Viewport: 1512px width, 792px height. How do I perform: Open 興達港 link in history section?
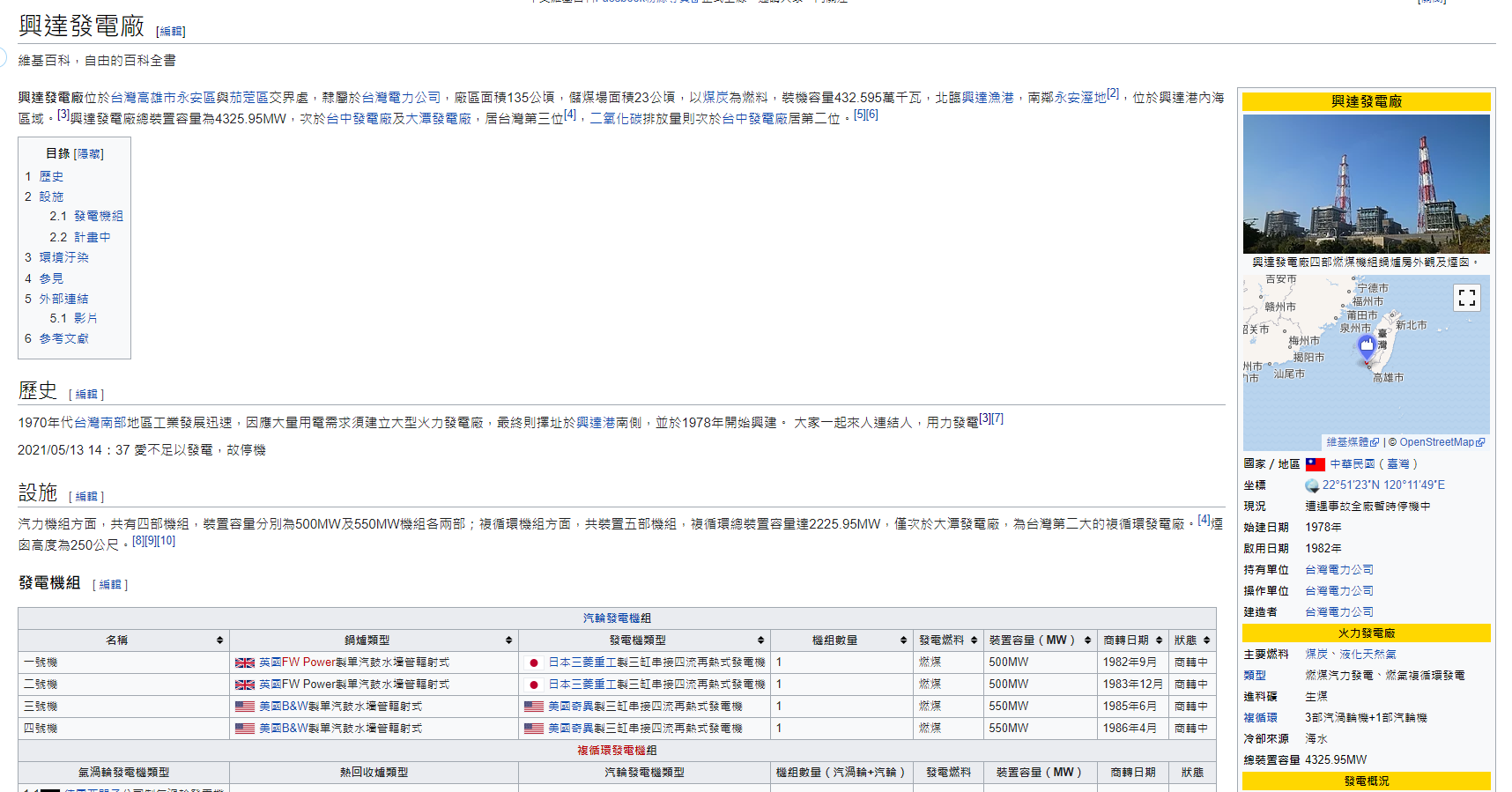pyautogui.click(x=597, y=423)
